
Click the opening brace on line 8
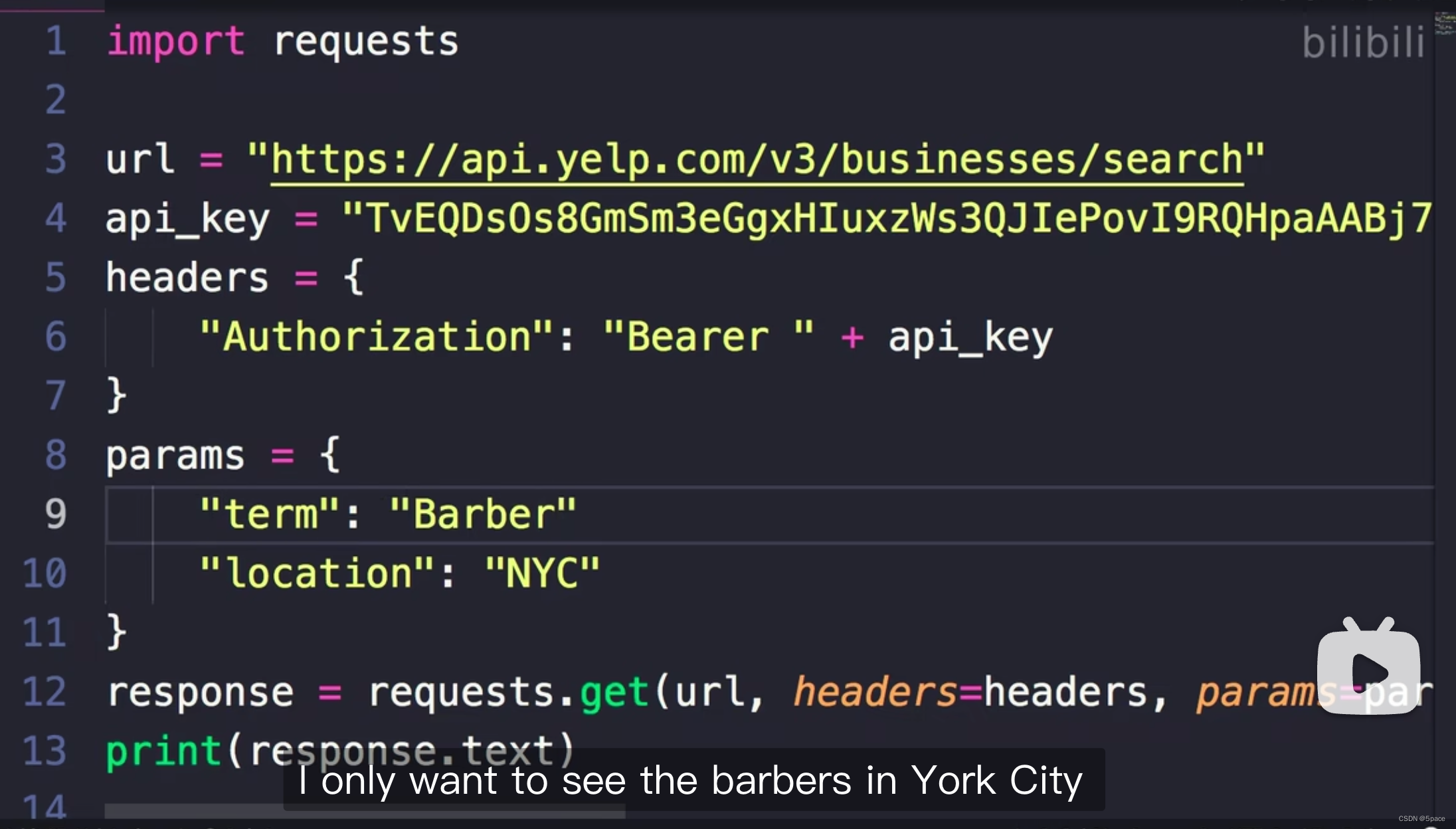331,455
